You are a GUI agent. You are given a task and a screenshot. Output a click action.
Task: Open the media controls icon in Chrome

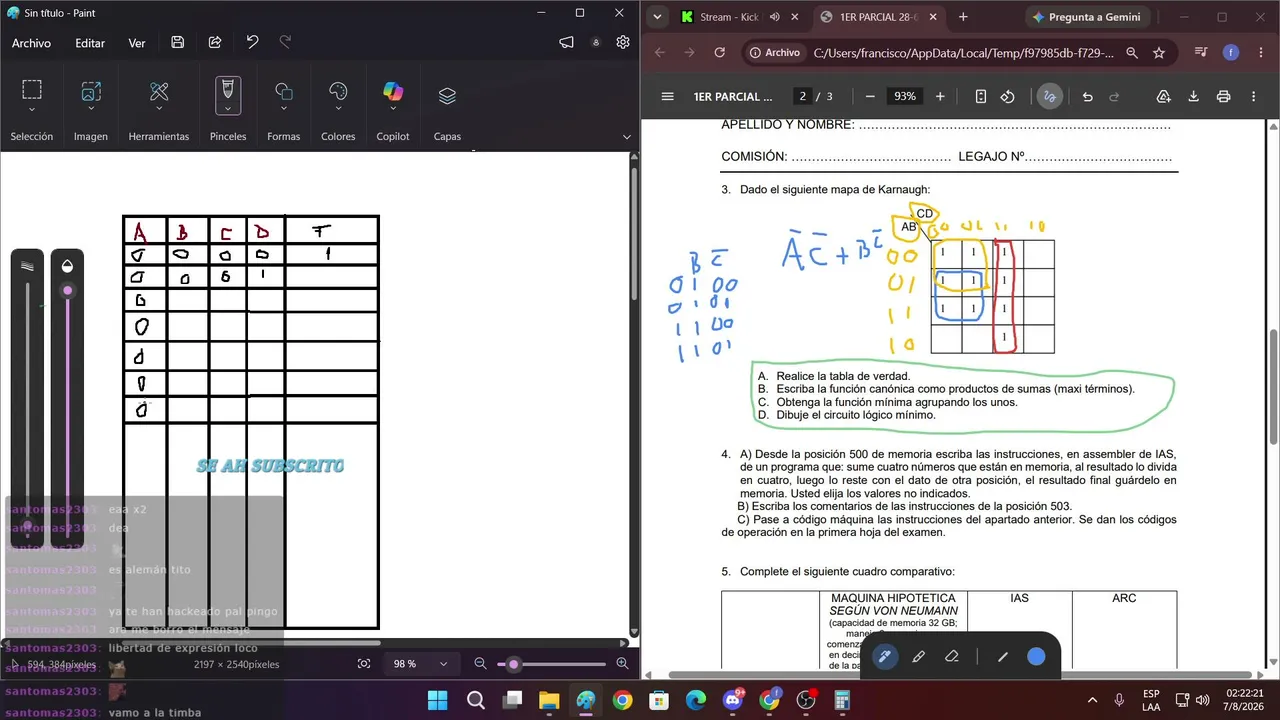(1201, 53)
